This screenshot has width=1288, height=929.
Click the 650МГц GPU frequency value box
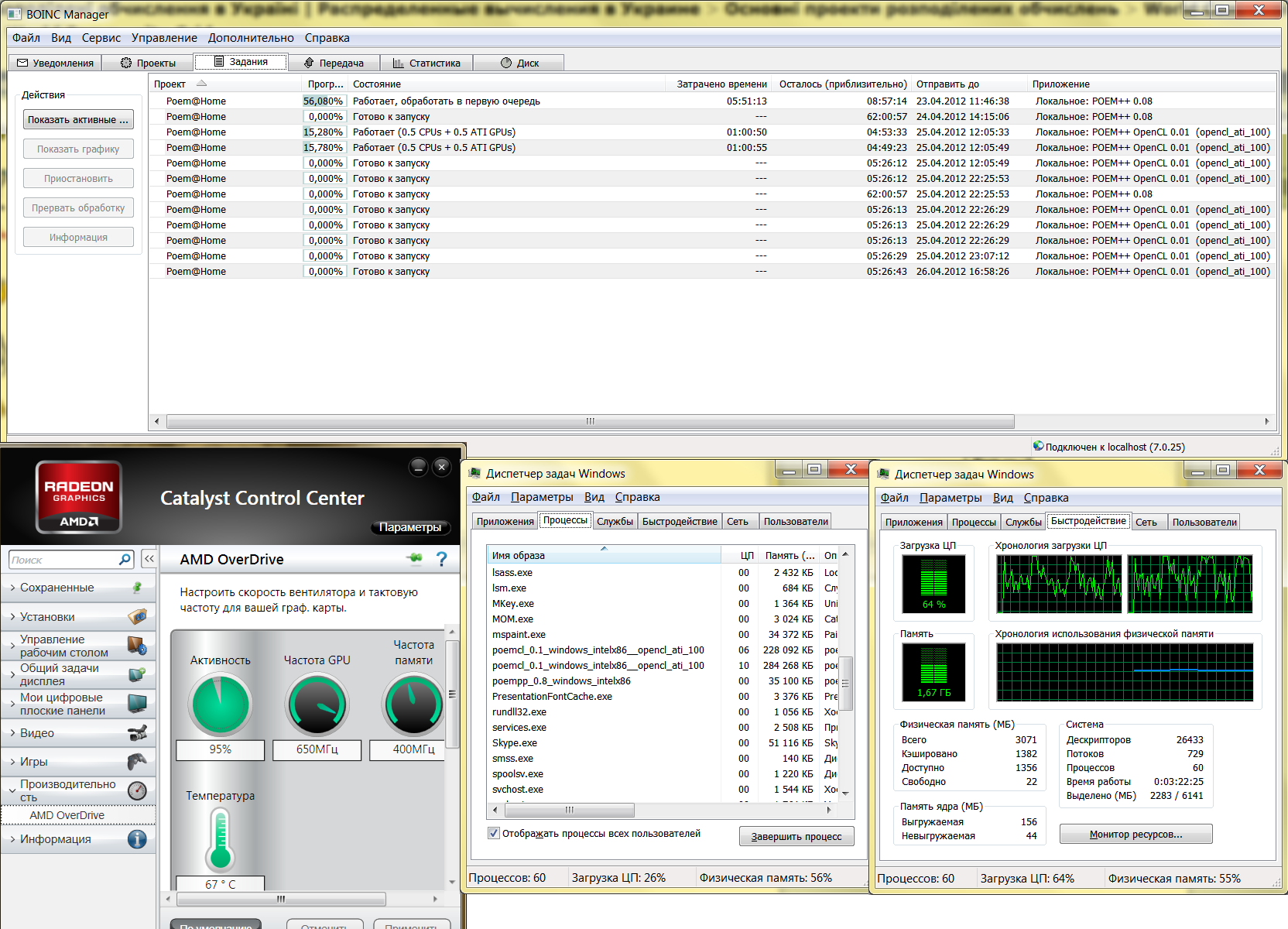pos(317,749)
